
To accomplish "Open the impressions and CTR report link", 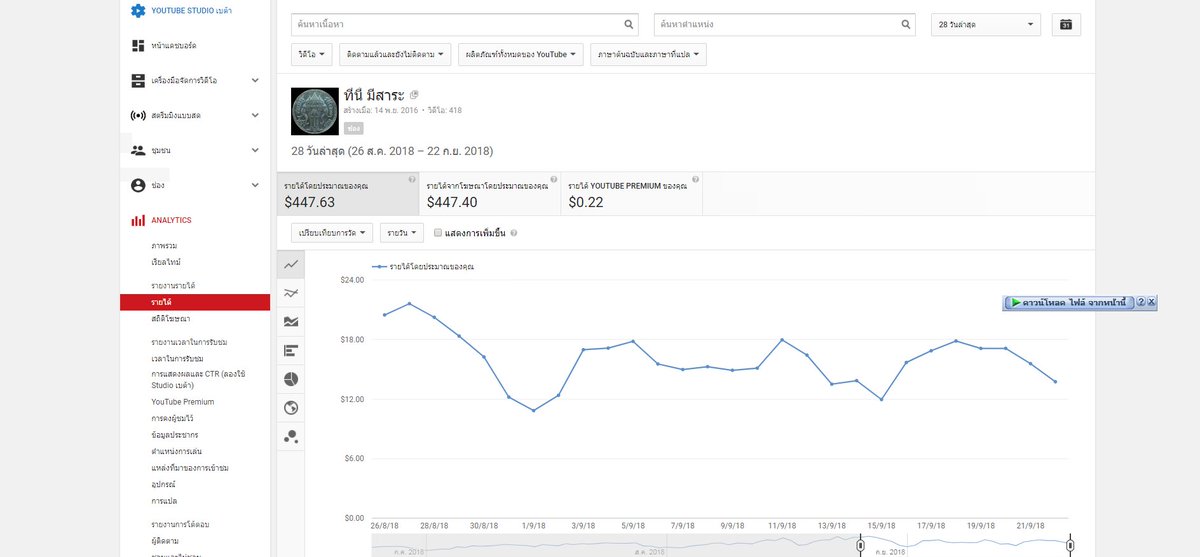I will 198,379.
